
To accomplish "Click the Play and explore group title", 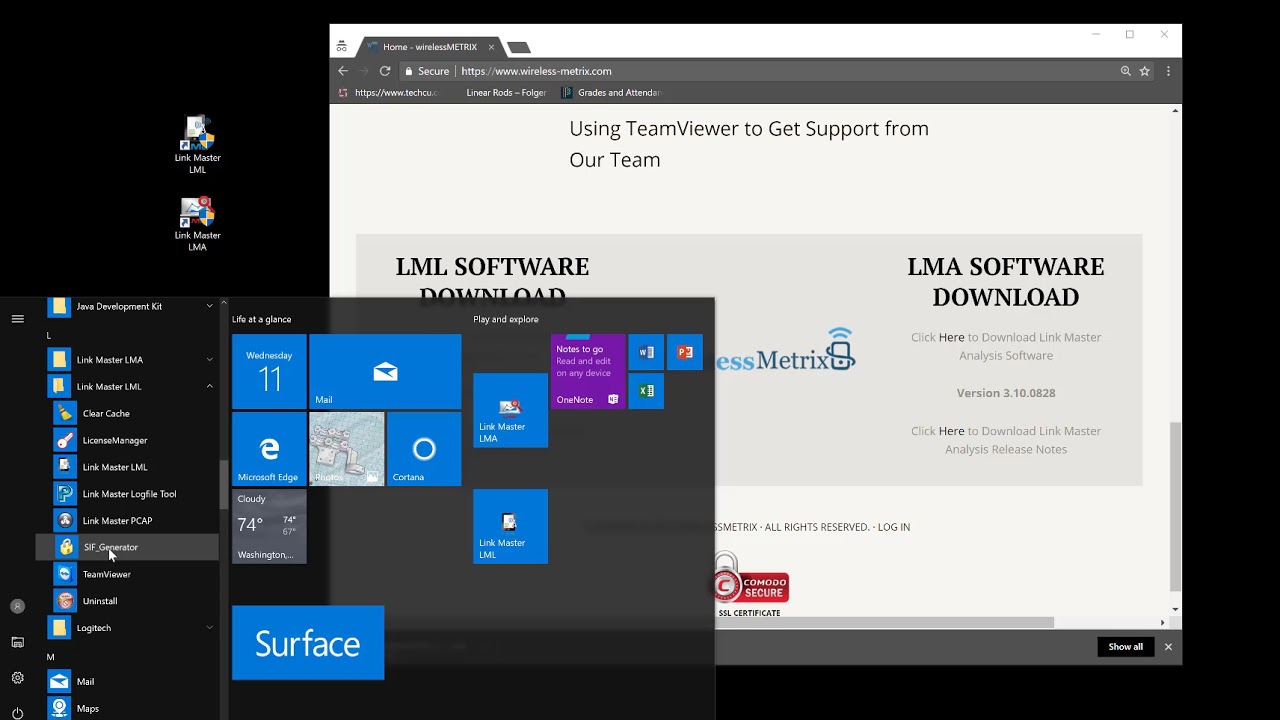I will coord(506,319).
